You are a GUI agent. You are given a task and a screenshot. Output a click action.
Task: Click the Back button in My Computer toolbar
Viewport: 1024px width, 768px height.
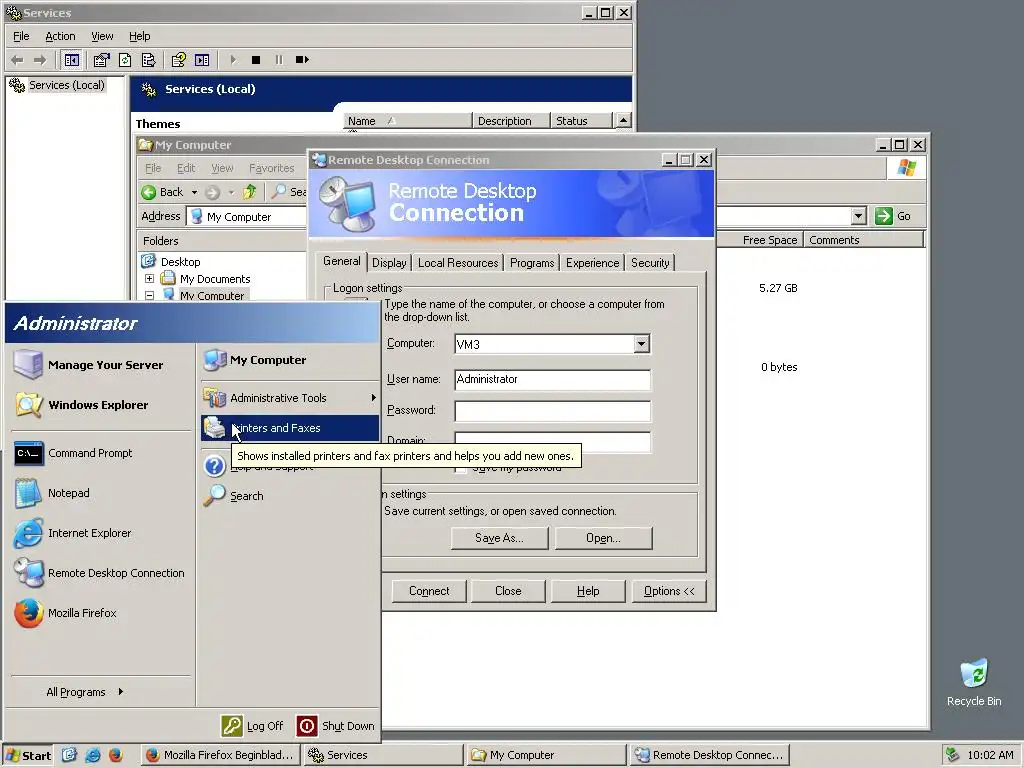tap(163, 192)
